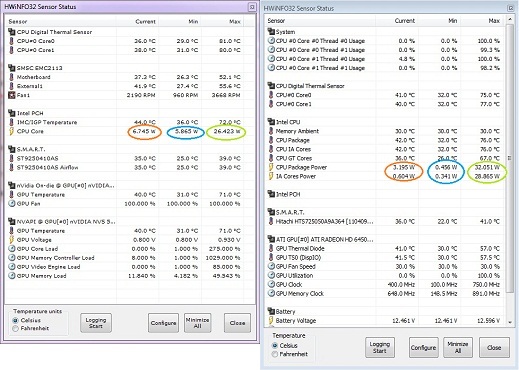
Task: Click Minimize All in the right window
Action: tap(458, 347)
